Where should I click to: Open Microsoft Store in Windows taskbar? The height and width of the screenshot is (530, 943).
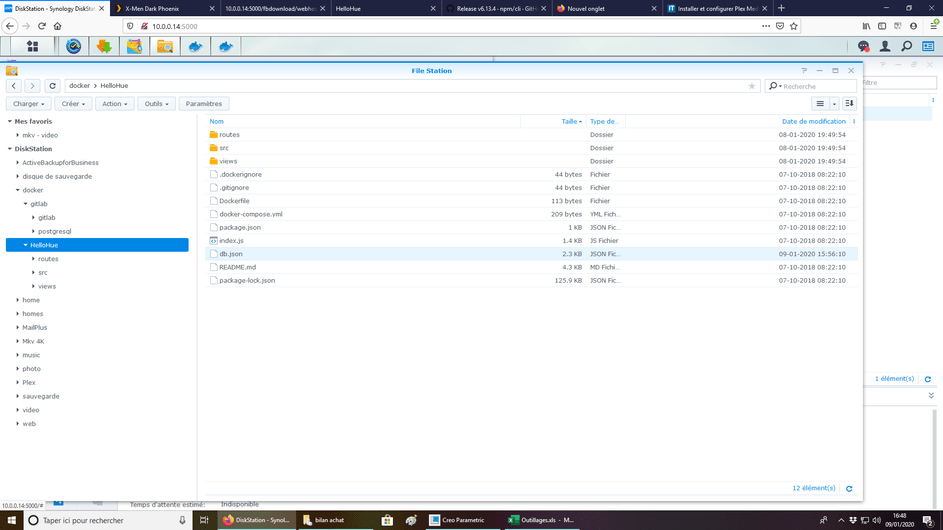coord(387,520)
